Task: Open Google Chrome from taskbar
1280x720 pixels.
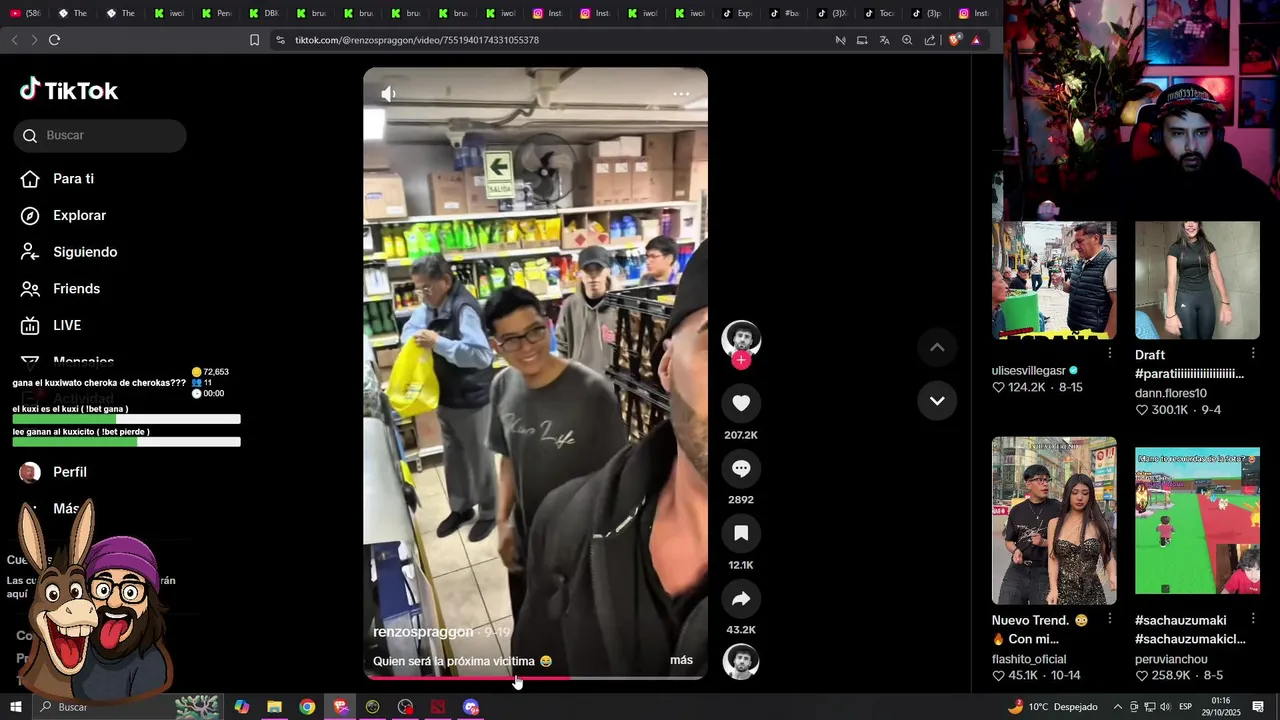Action: tap(307, 707)
